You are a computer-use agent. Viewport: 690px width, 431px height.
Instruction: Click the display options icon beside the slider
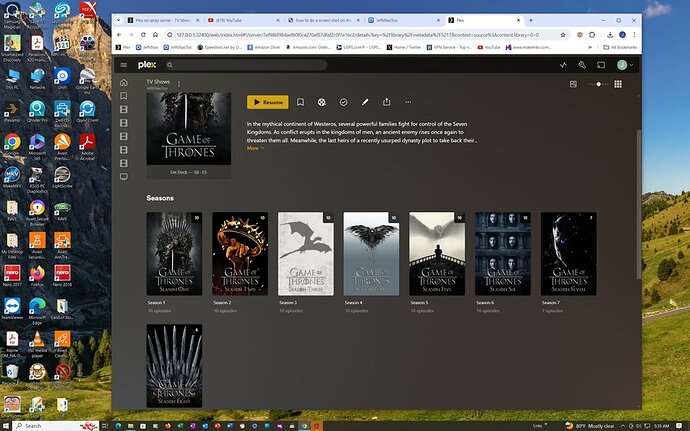pos(573,84)
